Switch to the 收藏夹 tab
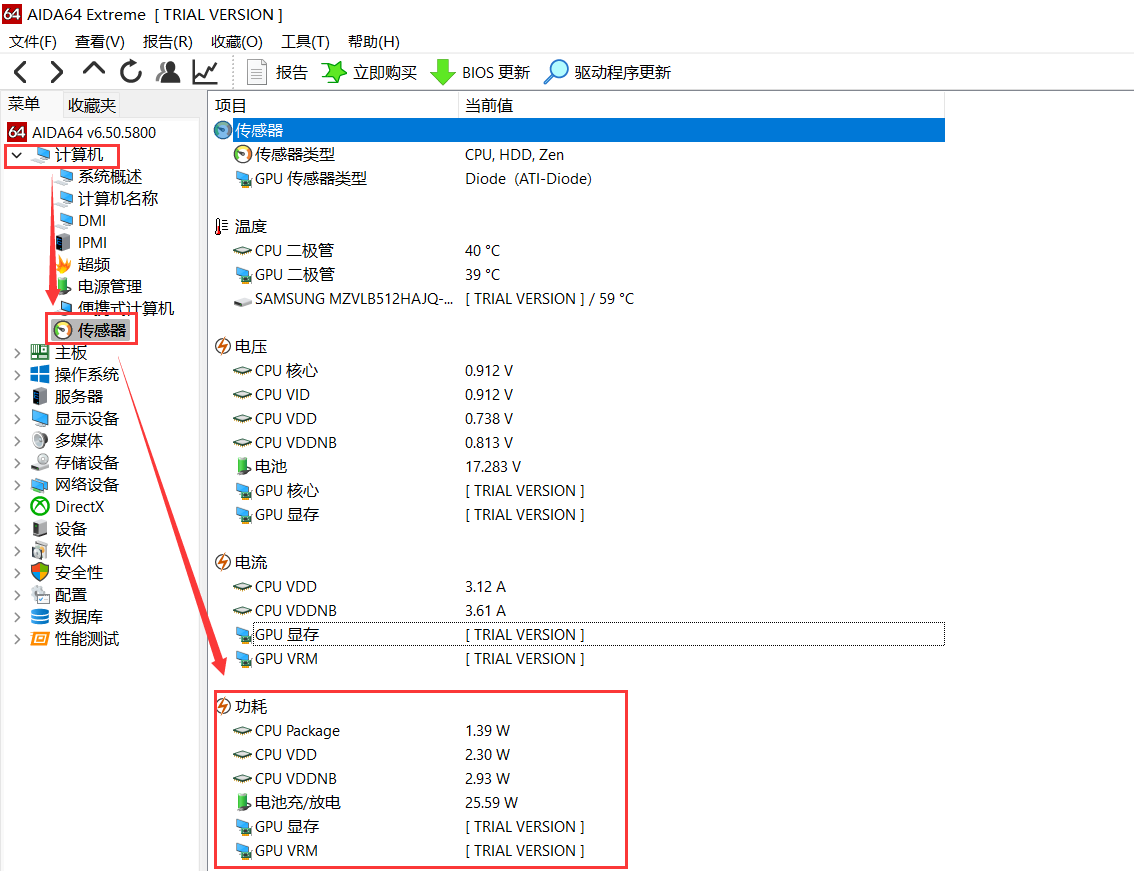The image size is (1134, 871). pos(92,105)
